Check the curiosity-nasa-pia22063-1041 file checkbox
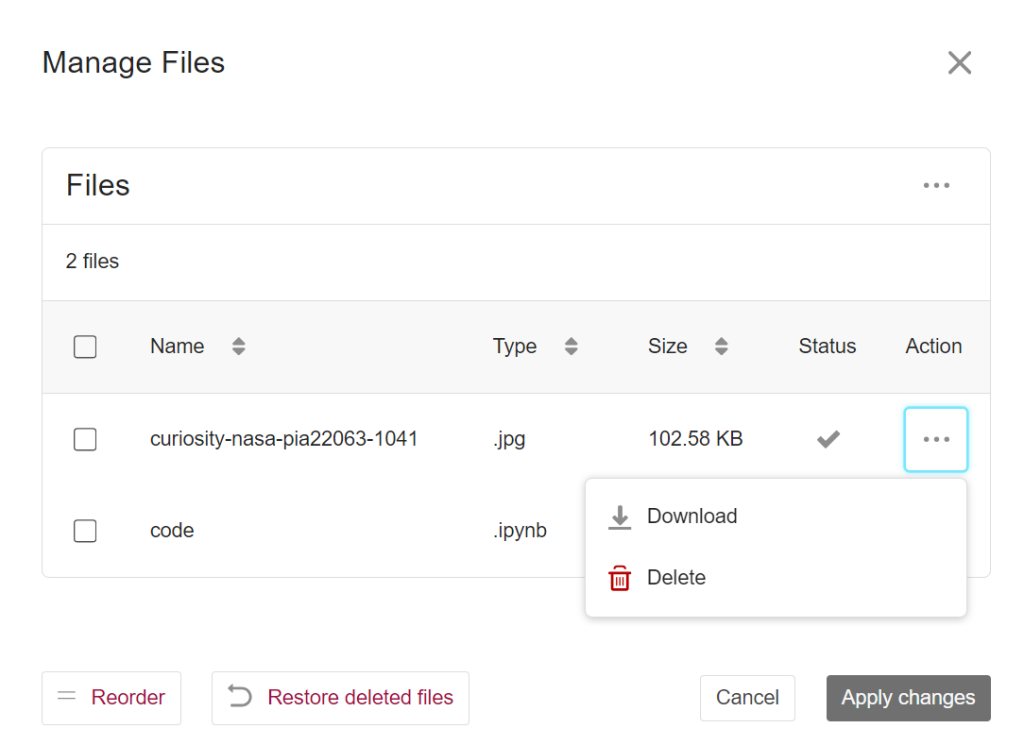The width and height of the screenshot is (1024, 745). click(x=85, y=439)
